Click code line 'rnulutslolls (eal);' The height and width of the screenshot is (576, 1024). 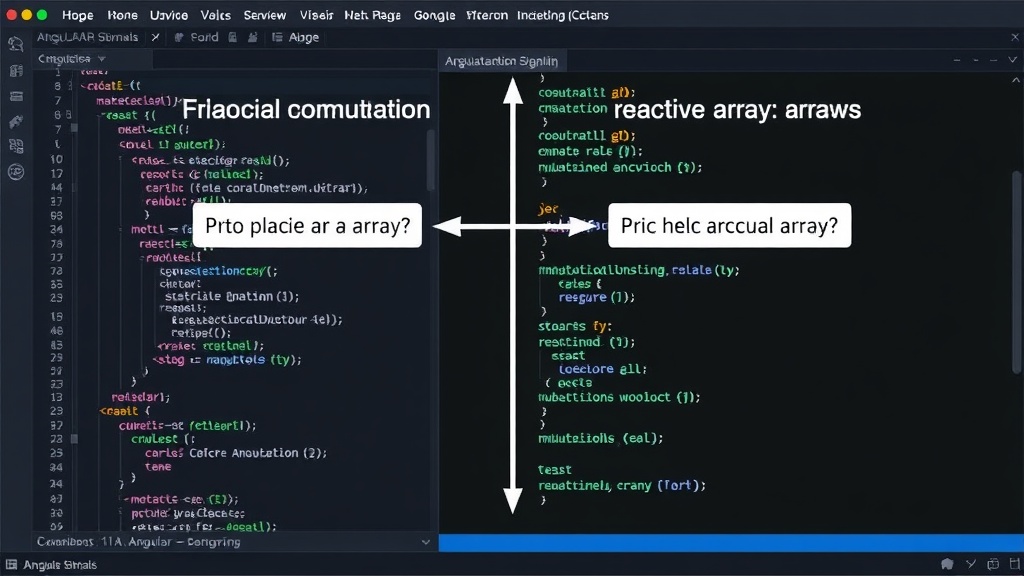(600, 438)
